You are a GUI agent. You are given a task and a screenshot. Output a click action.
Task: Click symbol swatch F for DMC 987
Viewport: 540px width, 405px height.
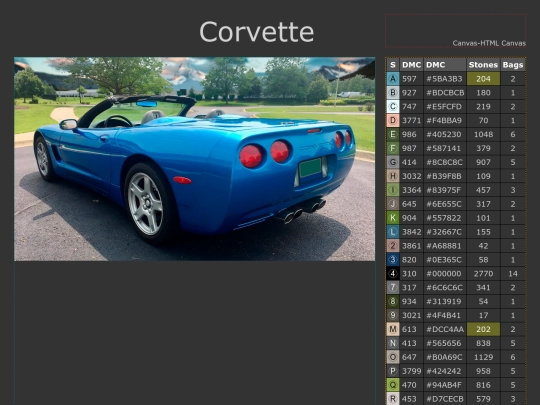pos(393,148)
